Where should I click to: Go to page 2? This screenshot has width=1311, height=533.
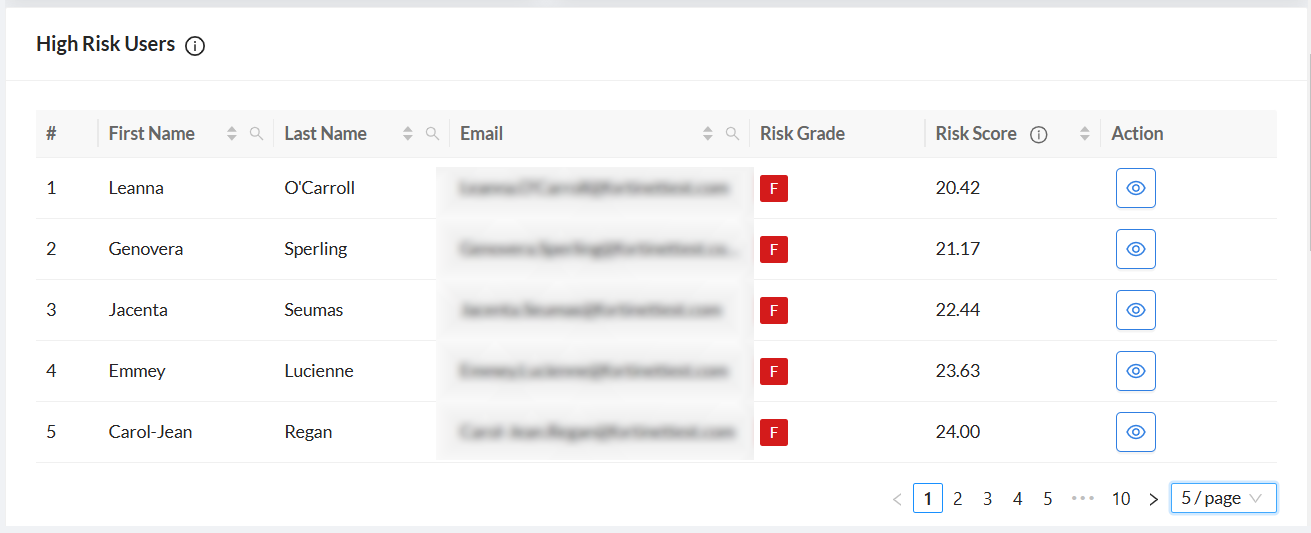[x=958, y=498]
